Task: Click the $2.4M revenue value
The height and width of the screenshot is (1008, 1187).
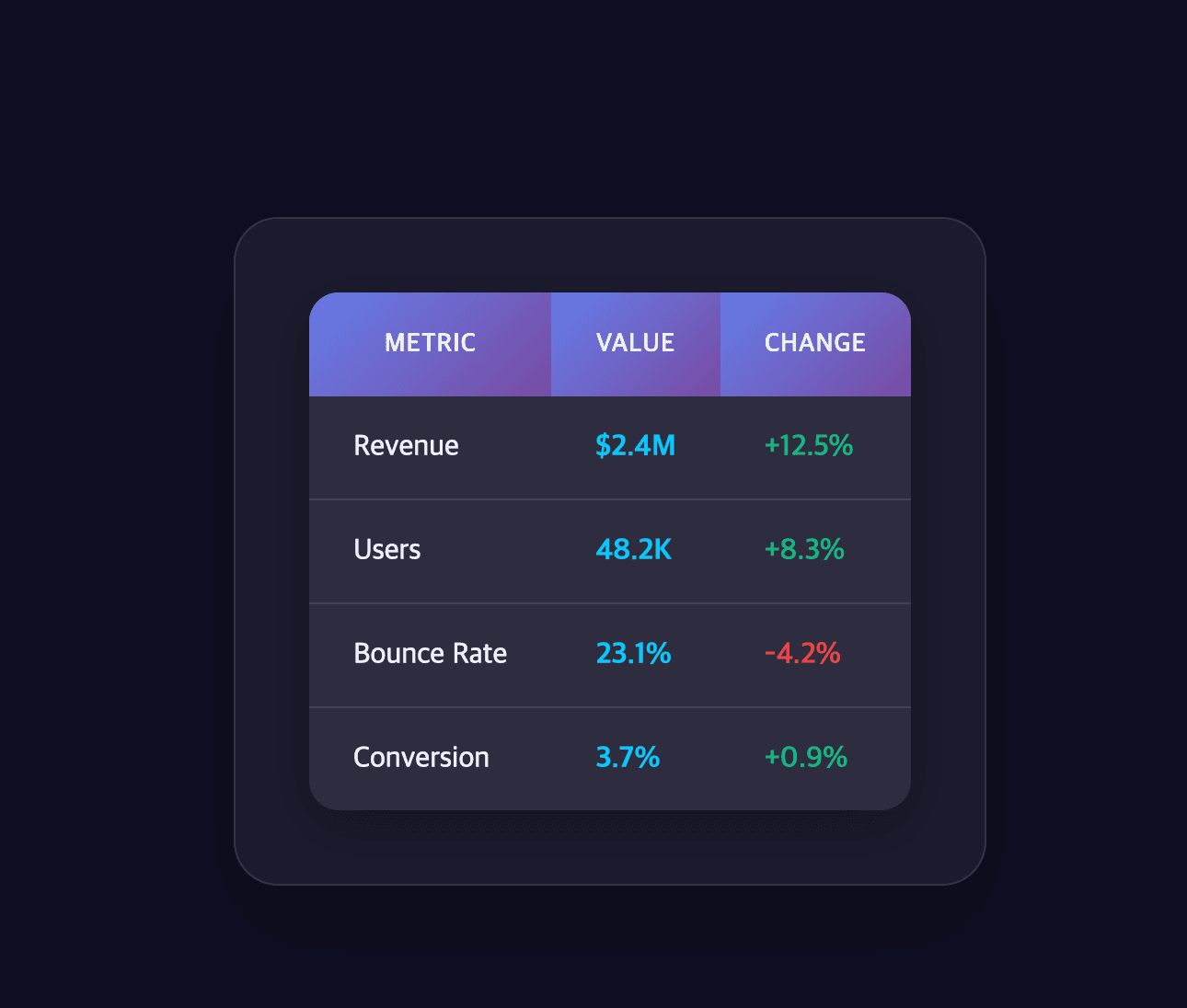Action: pyautogui.click(x=635, y=446)
